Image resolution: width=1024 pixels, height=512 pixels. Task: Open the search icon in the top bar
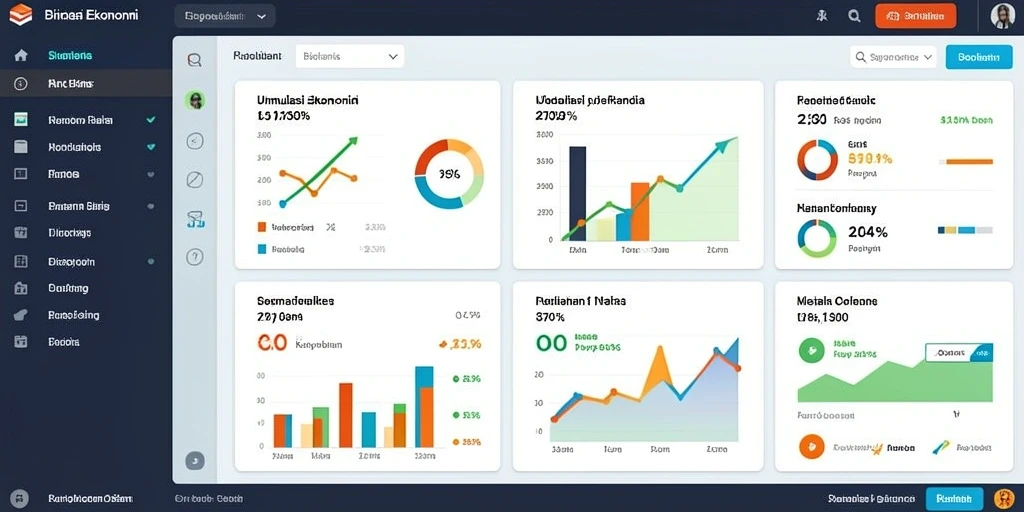(854, 17)
